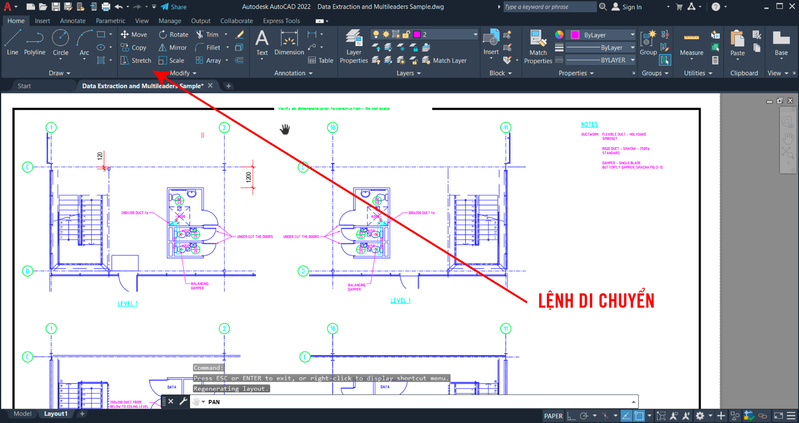
Task: Expand the Draw panel
Action: click(59, 73)
